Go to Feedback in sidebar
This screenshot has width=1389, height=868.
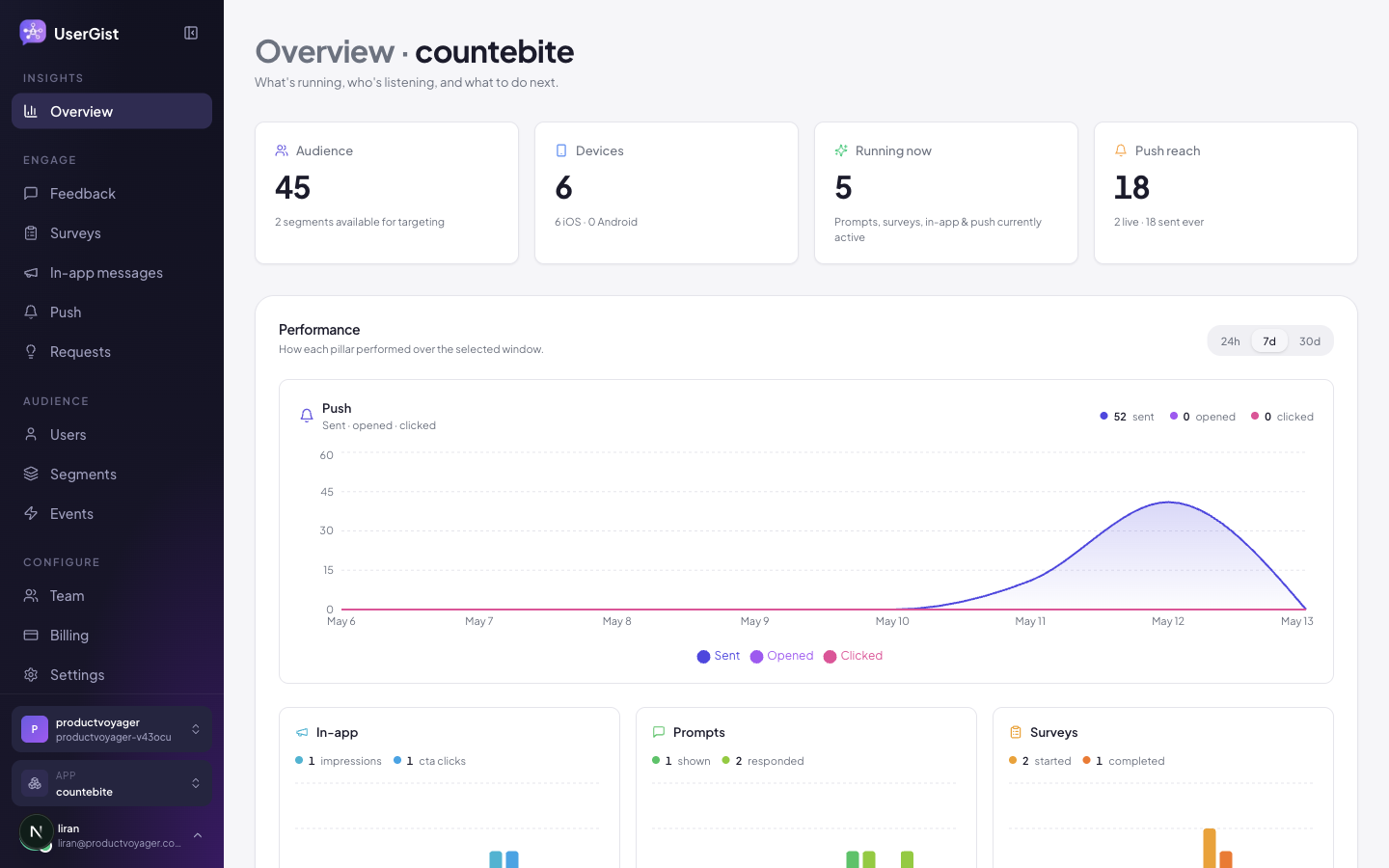click(112, 193)
